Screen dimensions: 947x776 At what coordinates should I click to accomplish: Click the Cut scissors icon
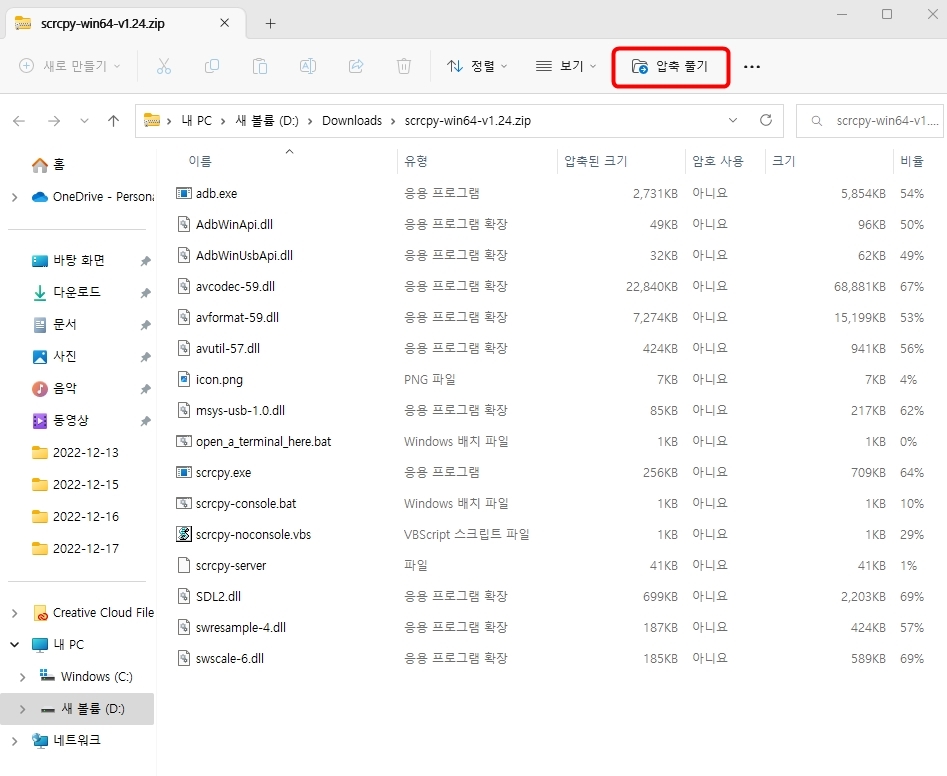pos(164,66)
